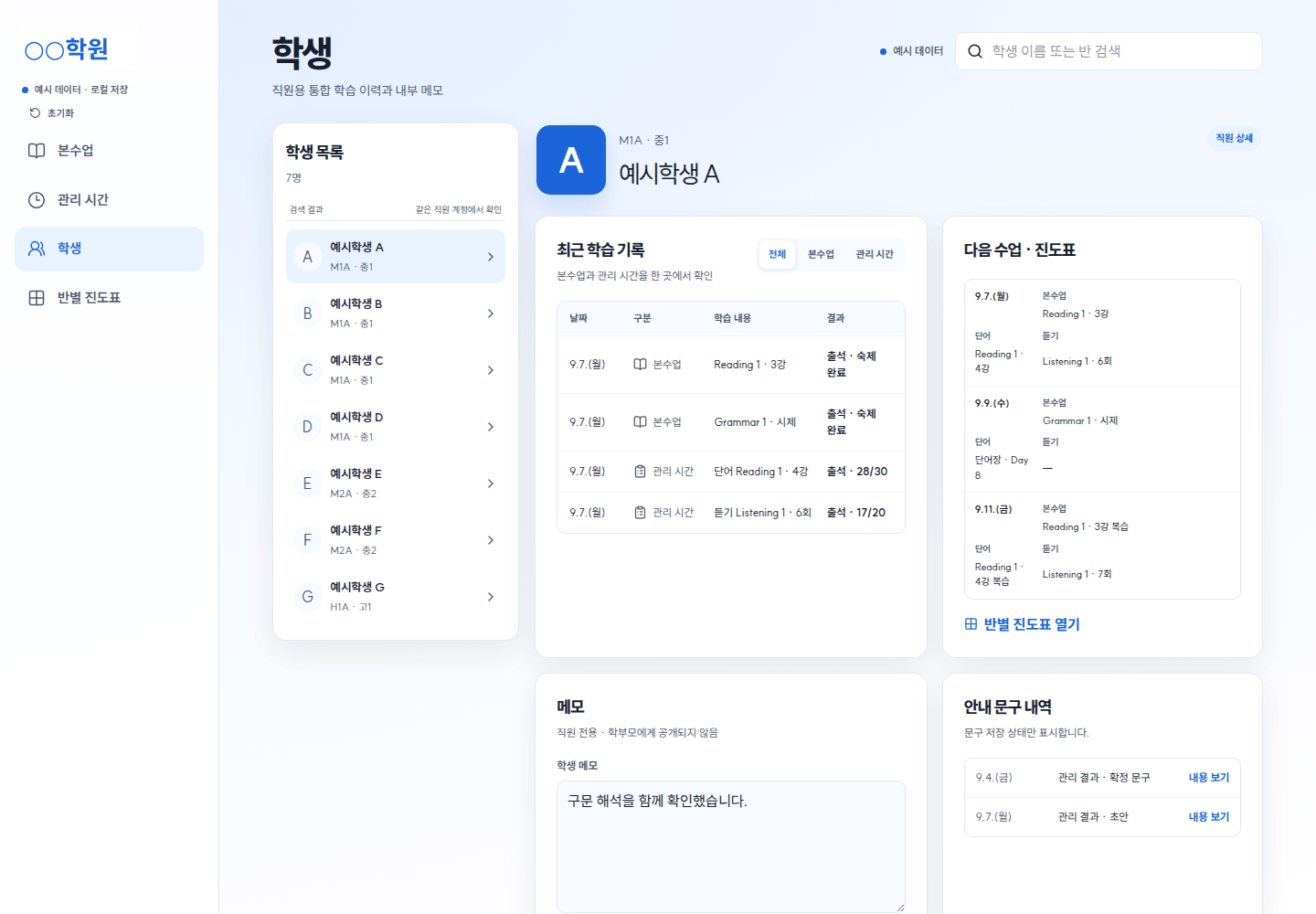Click grid icon beside 반별 진도표 열기

tap(971, 624)
